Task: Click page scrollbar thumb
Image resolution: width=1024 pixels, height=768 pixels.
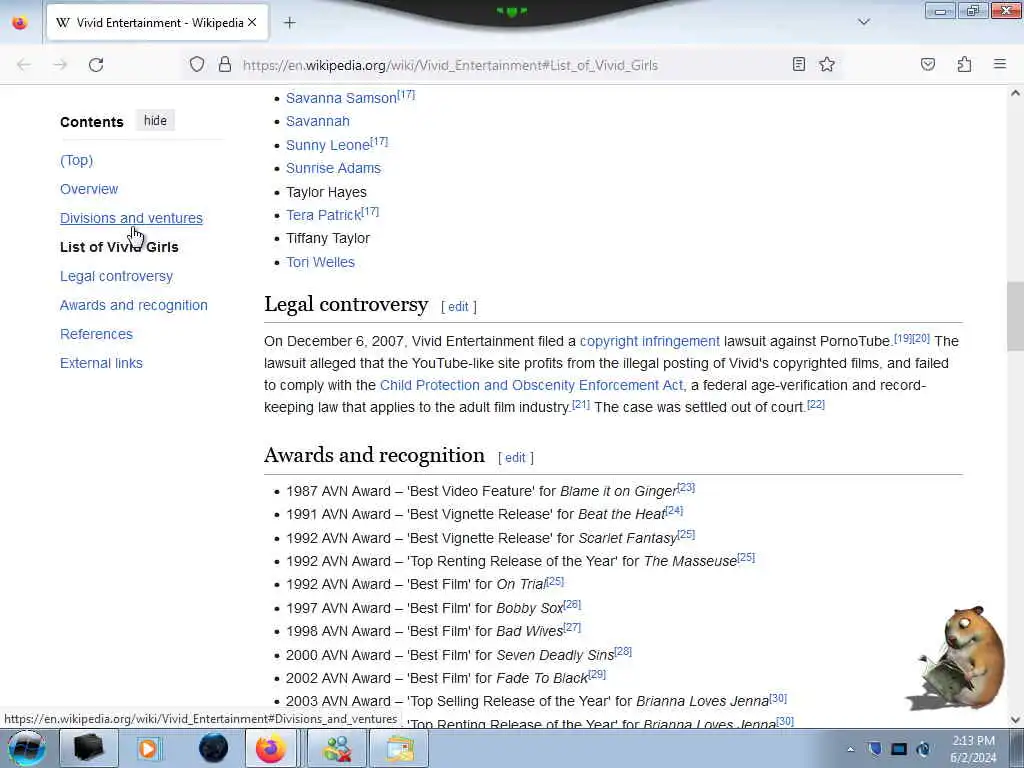Action: pyautogui.click(x=1015, y=316)
